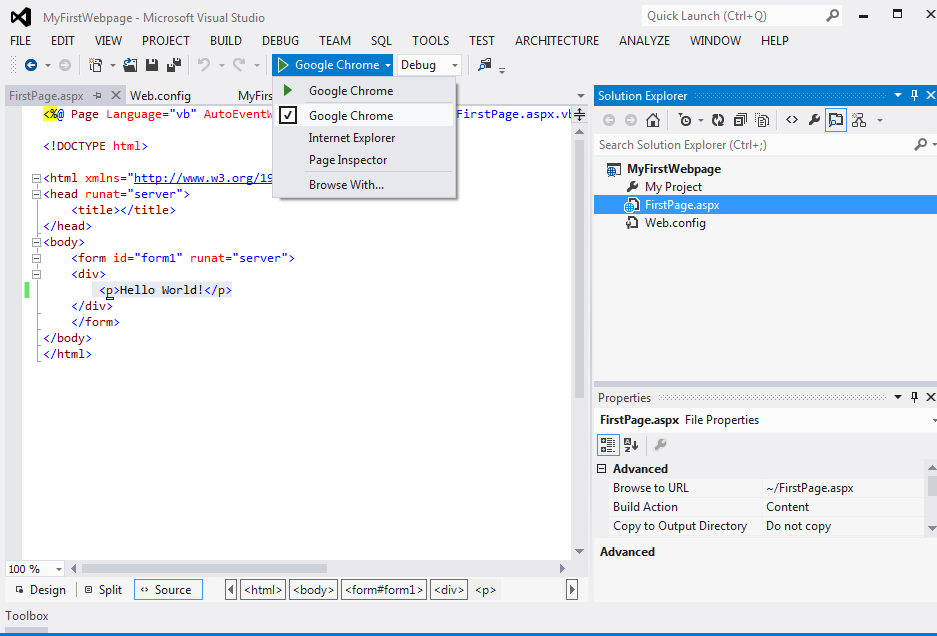Click the editor horizontal scrollbar thumb

click(x=204, y=568)
